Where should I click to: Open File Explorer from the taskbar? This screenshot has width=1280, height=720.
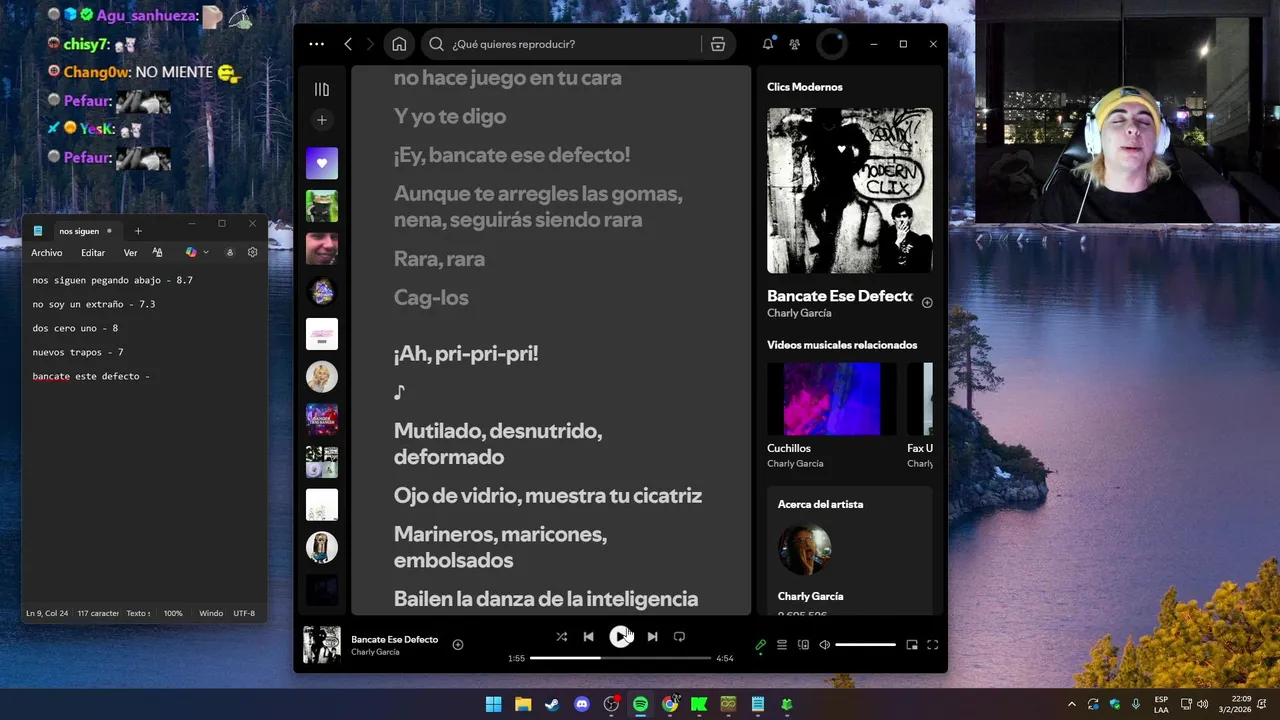[523, 704]
